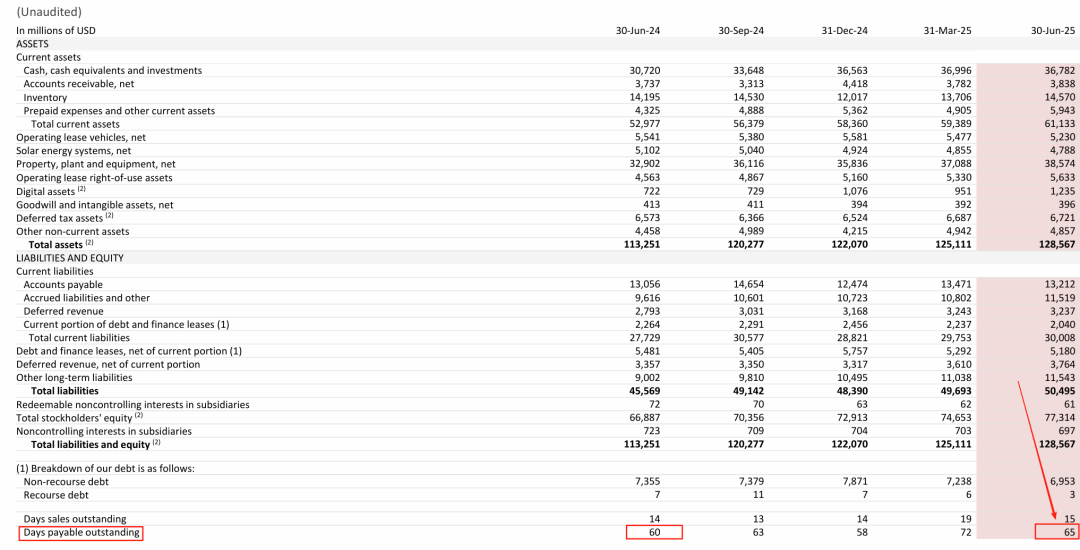The image size is (1080, 550).
Task: Click cash value 36,782
Action: [x=1059, y=70]
